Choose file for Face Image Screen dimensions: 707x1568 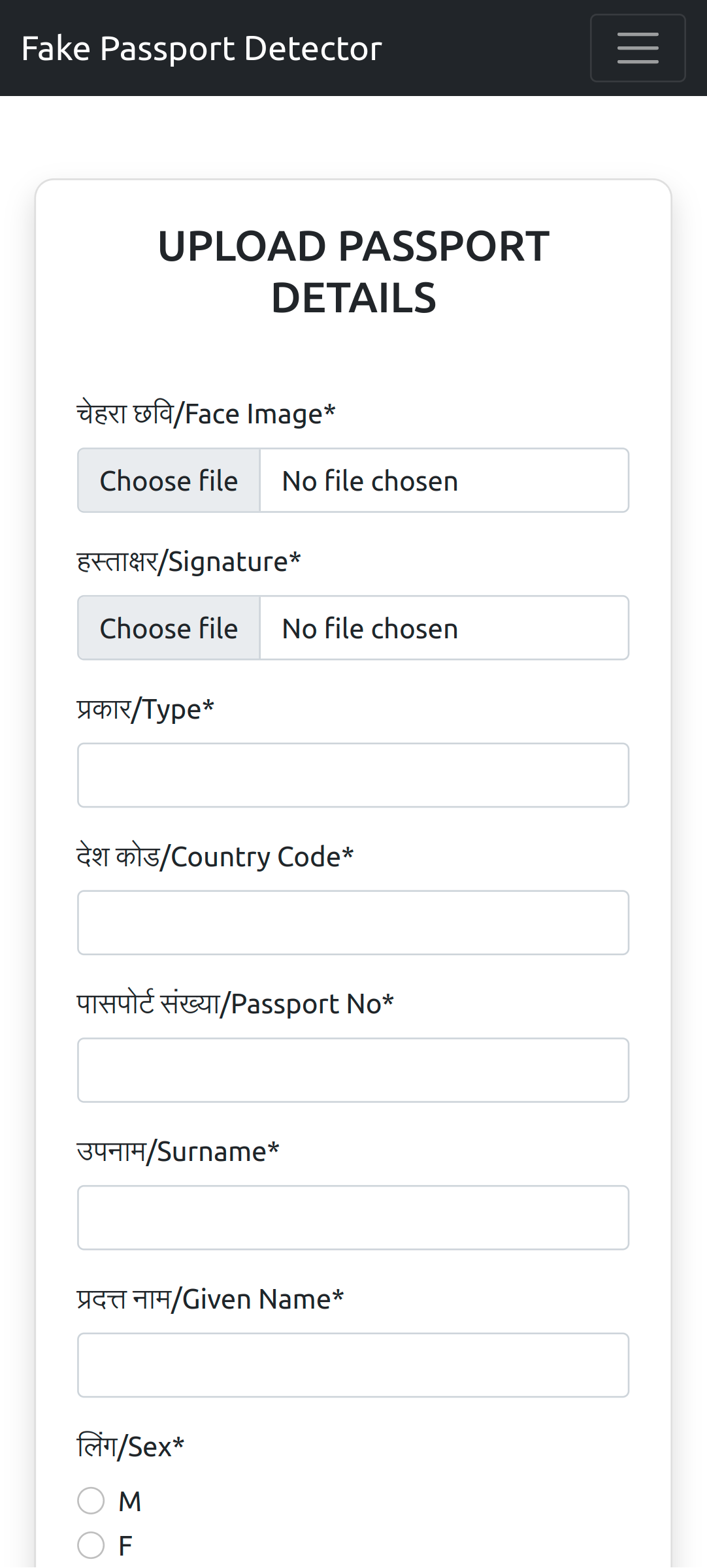(169, 481)
